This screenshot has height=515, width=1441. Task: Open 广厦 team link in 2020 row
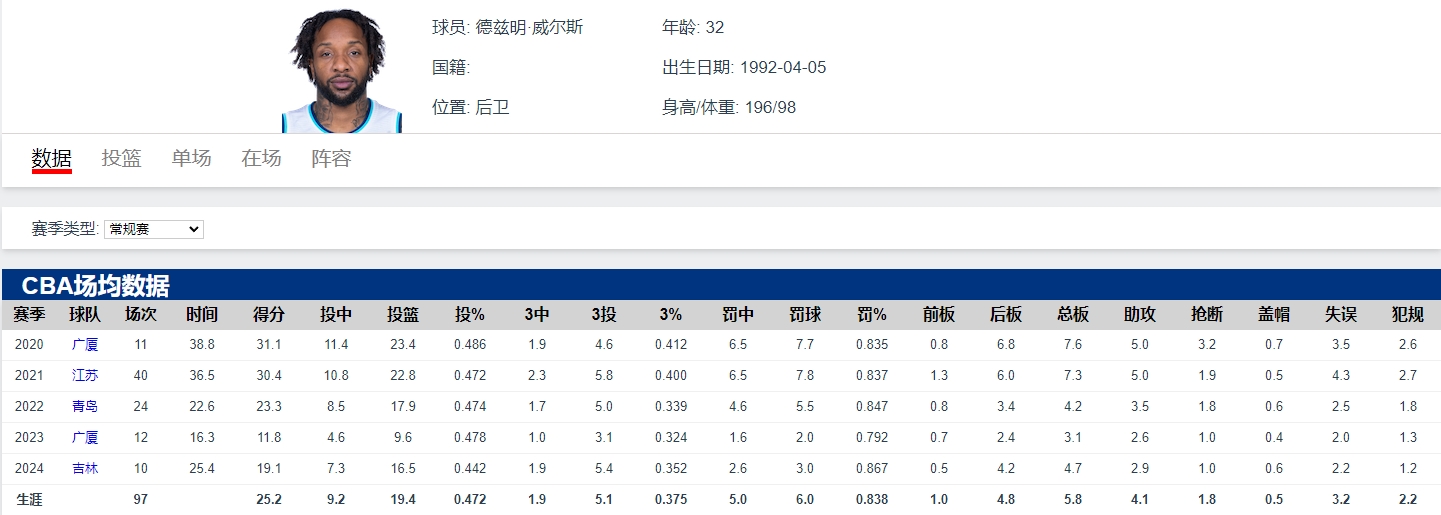pyautogui.click(x=85, y=344)
